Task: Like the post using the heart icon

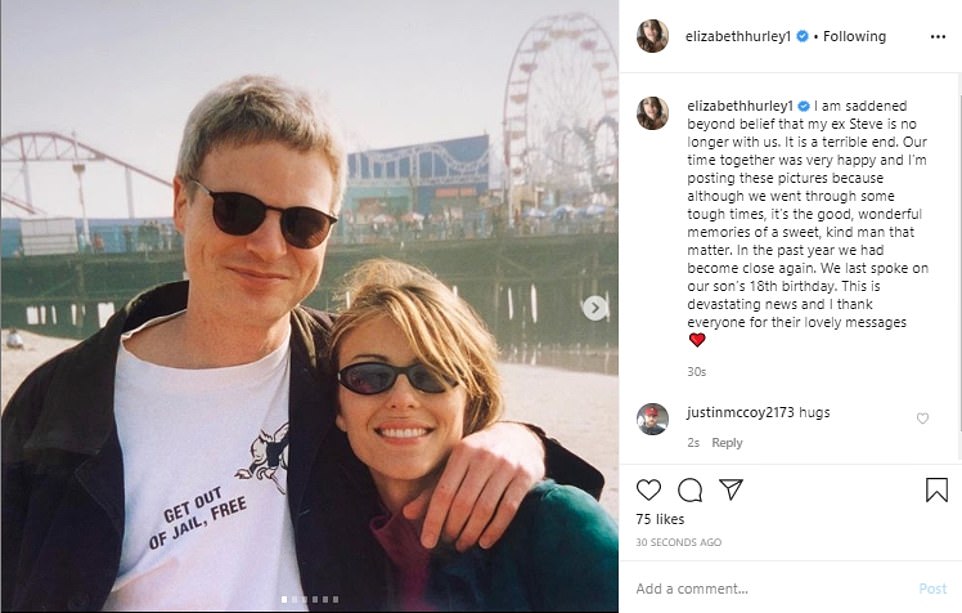Action: pyautogui.click(x=648, y=489)
